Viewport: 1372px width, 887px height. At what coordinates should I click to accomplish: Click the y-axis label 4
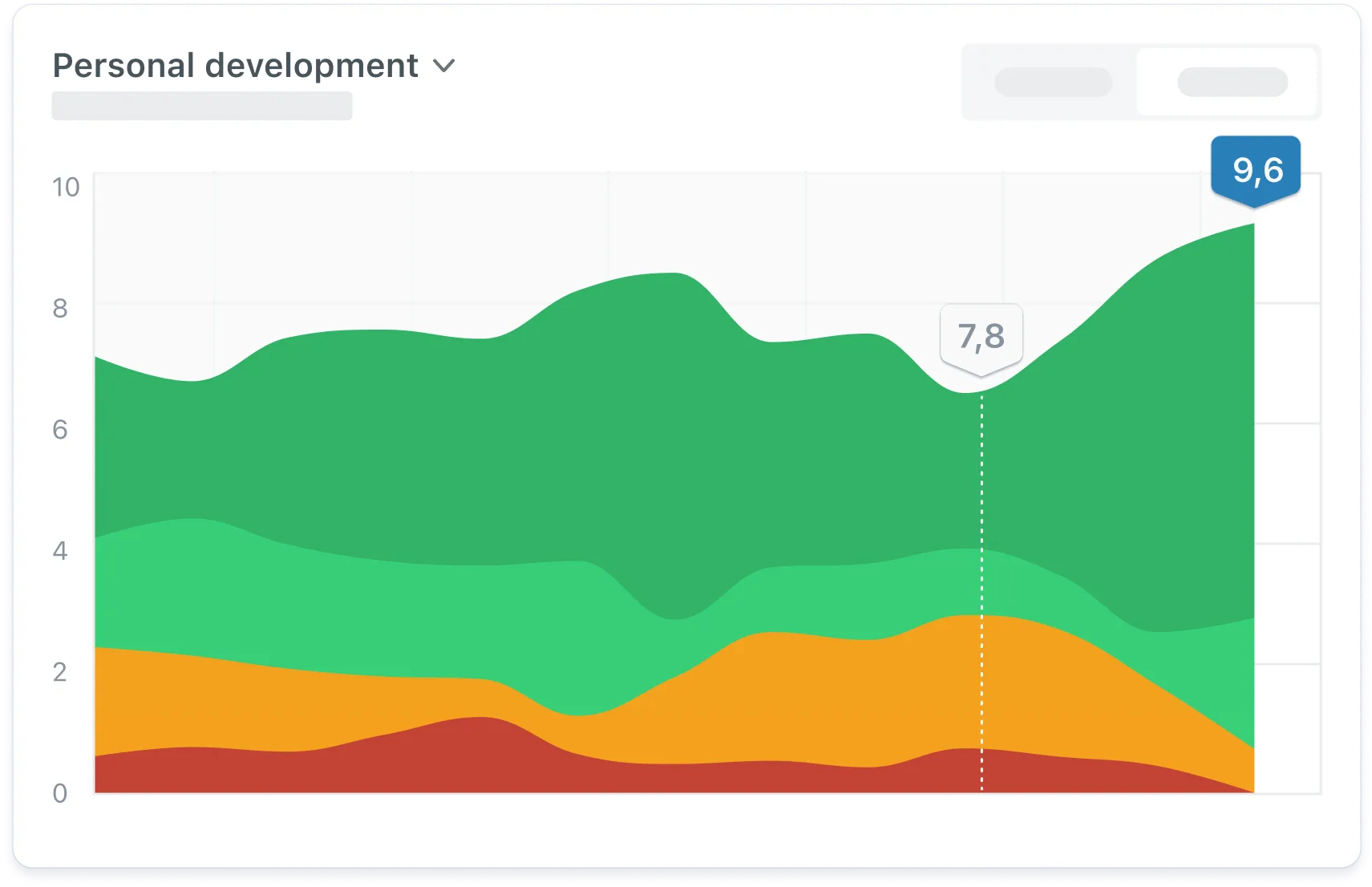click(x=60, y=550)
